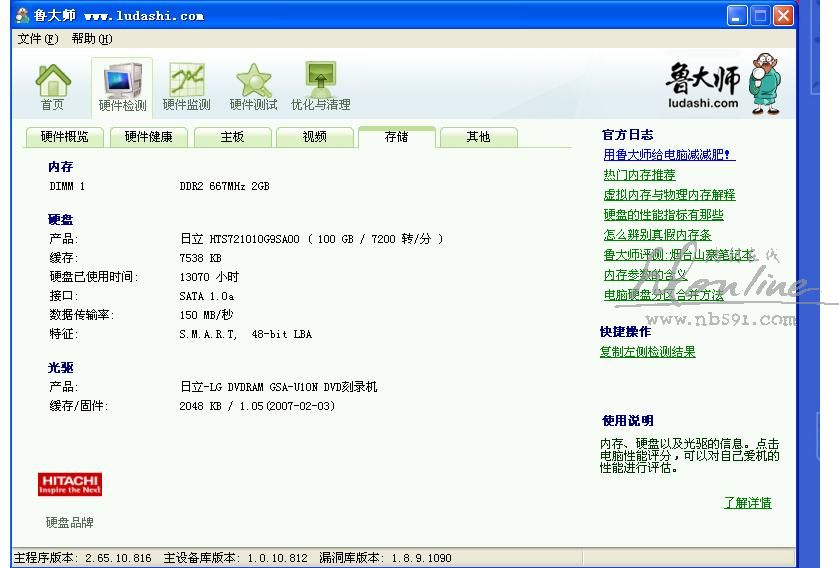
Task: Click the interface value SATA 1.0a
Action: tap(206, 296)
